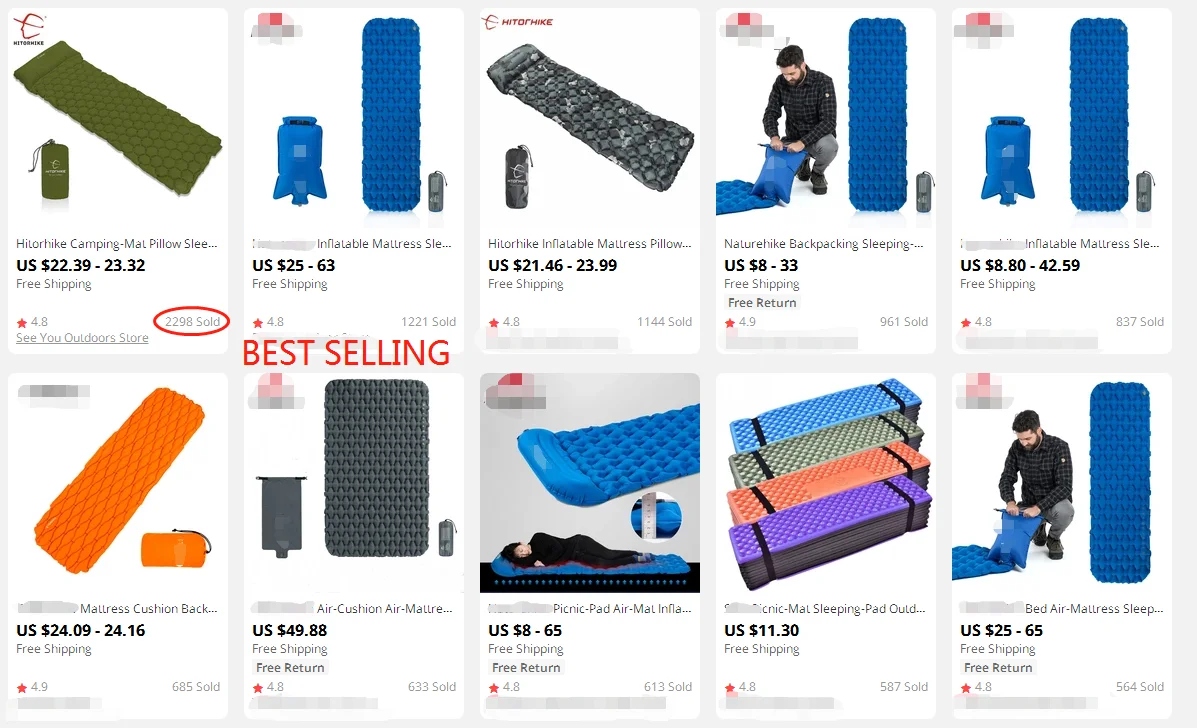Click the Hitorhike logo on the camo mat image
The height and width of the screenshot is (728, 1197).
(x=518, y=22)
